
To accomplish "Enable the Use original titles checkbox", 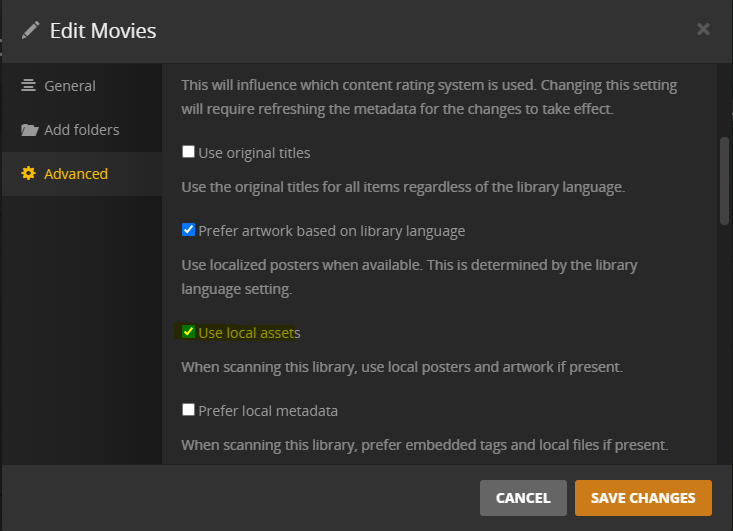I will pos(188,153).
